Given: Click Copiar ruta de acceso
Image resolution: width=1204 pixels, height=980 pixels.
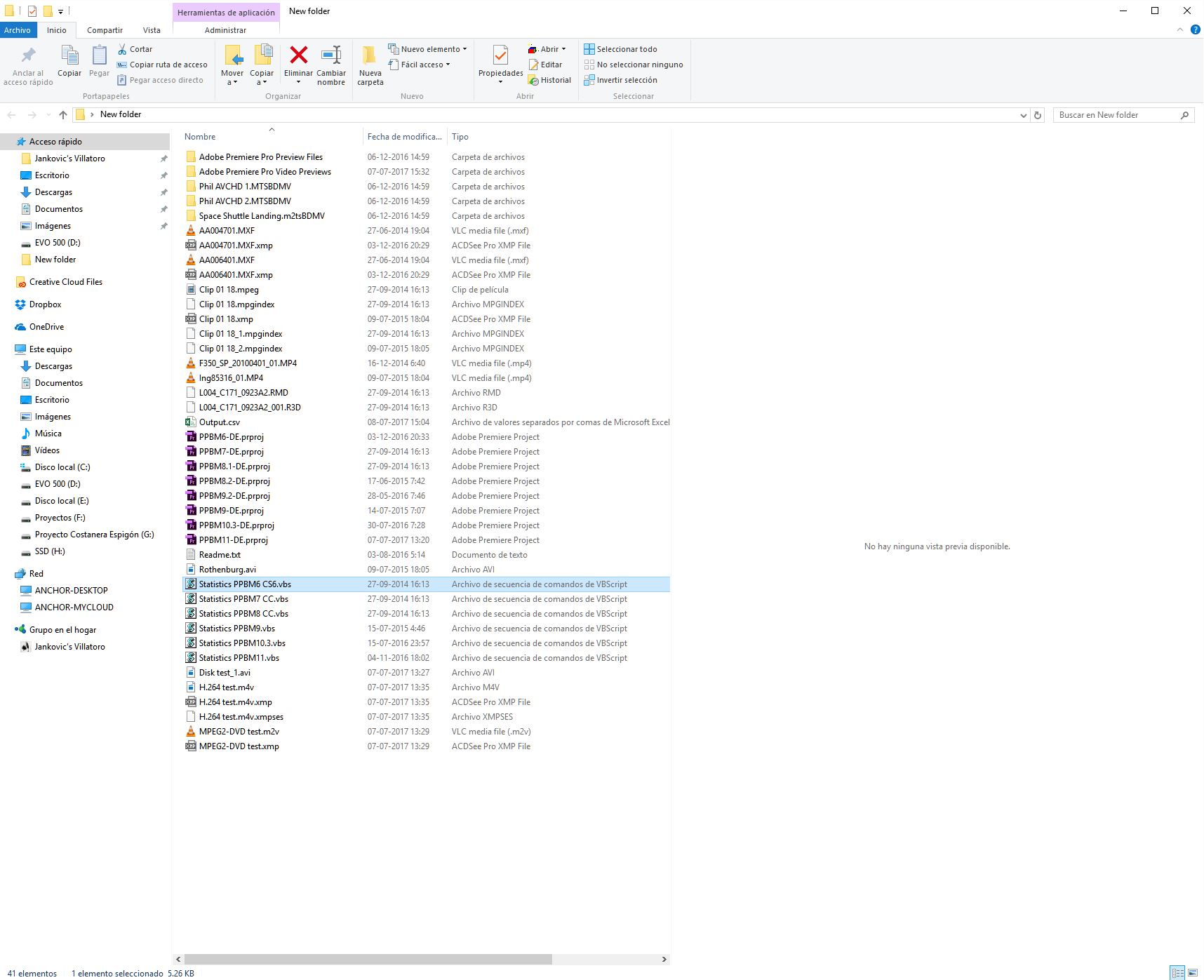Looking at the screenshot, I should pos(163,65).
